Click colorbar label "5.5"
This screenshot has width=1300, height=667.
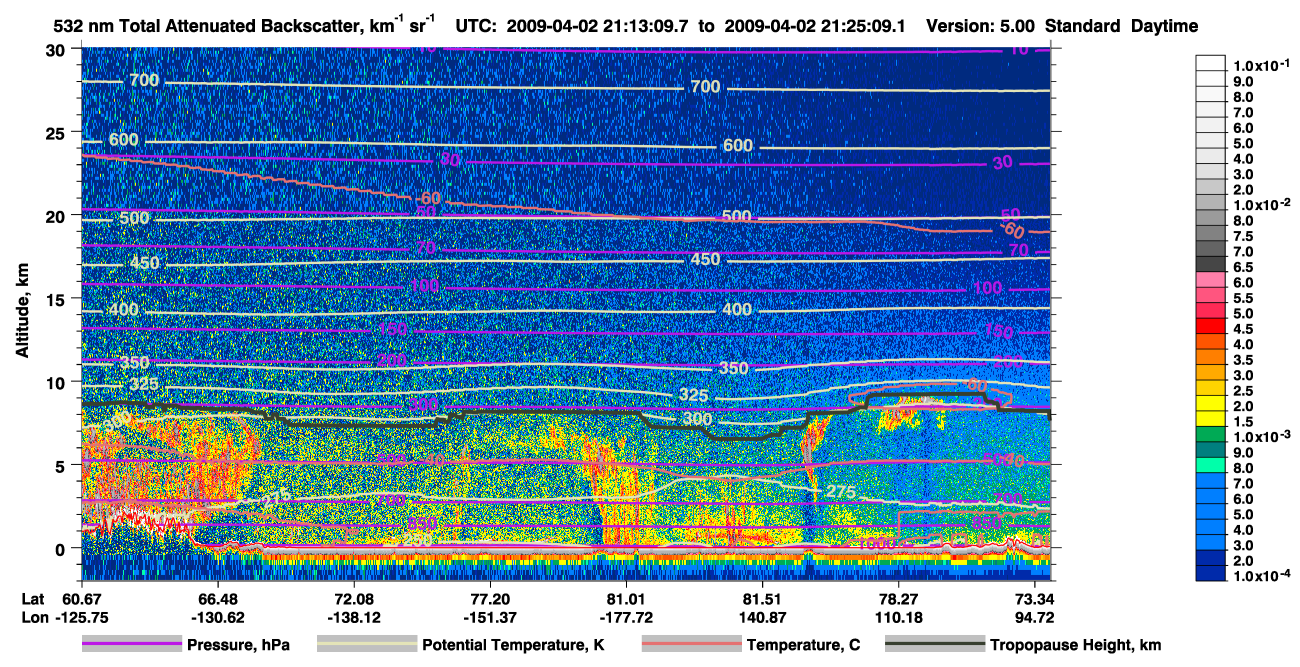point(1244,298)
